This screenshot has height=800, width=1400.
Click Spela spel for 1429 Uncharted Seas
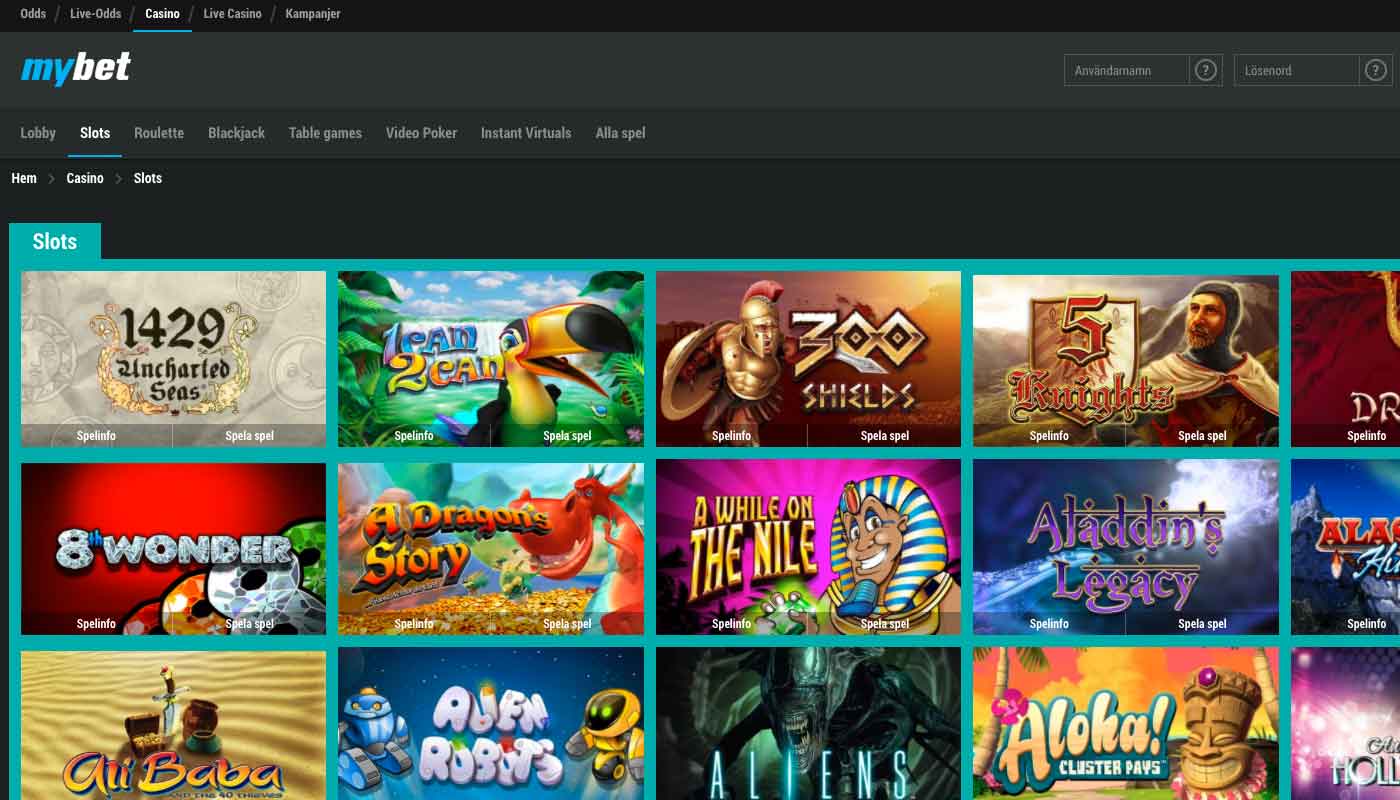pyautogui.click(x=249, y=435)
